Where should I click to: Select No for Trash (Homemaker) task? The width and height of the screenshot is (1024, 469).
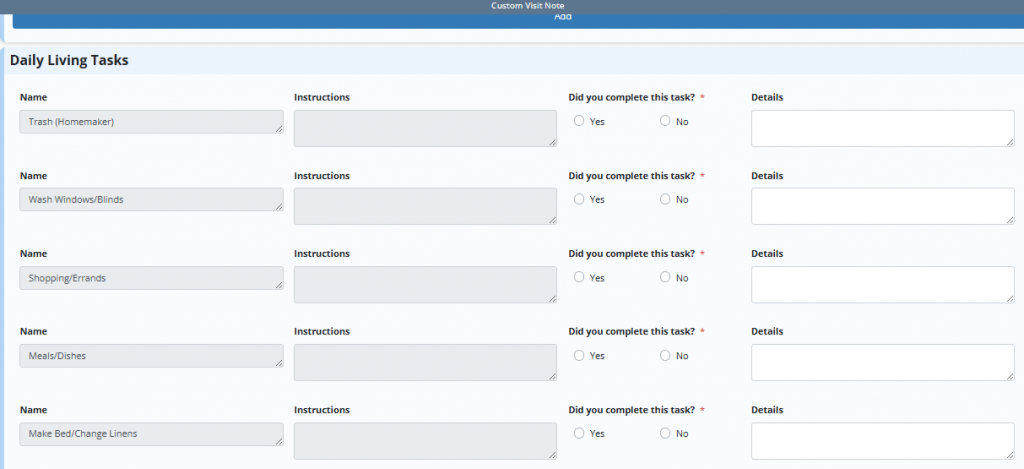tap(665, 121)
